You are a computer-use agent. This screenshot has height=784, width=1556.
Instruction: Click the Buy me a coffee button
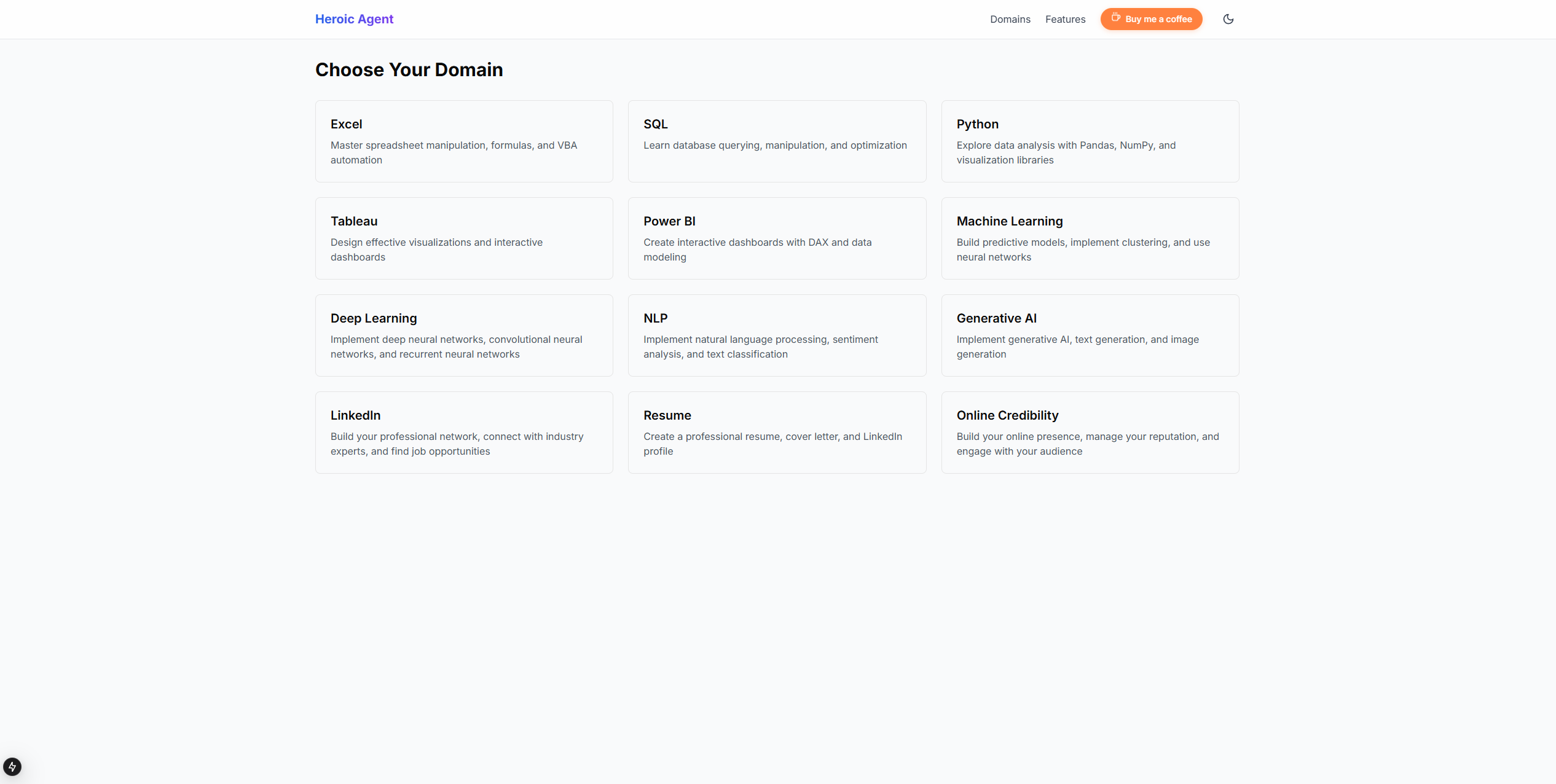(1151, 19)
